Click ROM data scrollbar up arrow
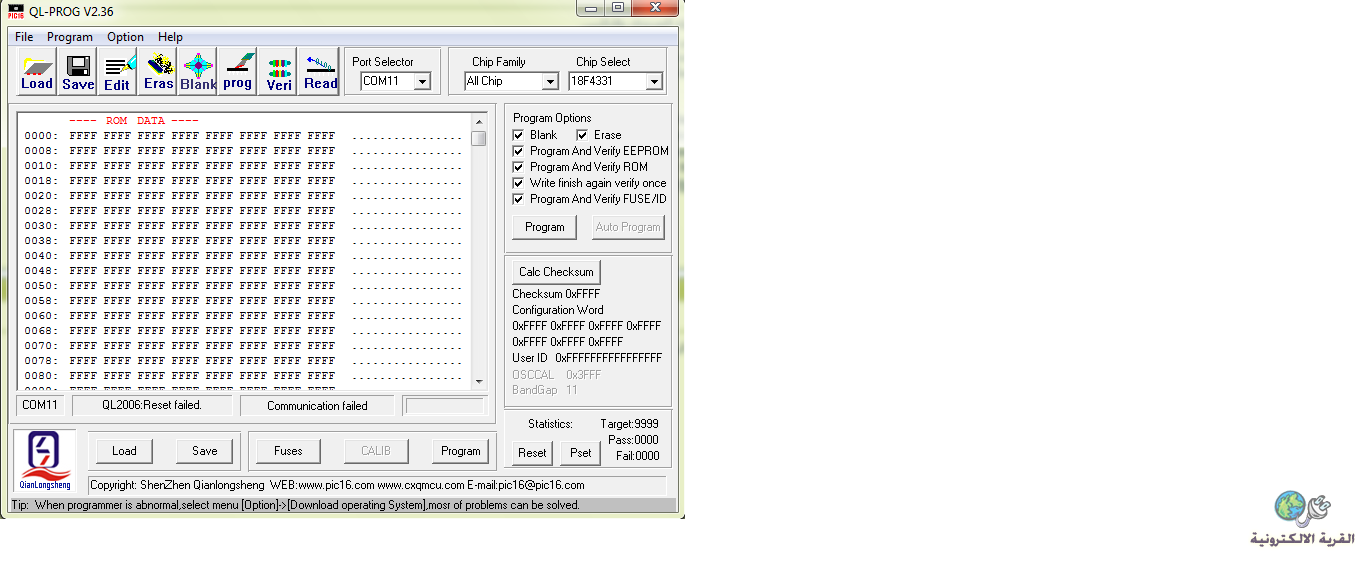 pyautogui.click(x=479, y=122)
